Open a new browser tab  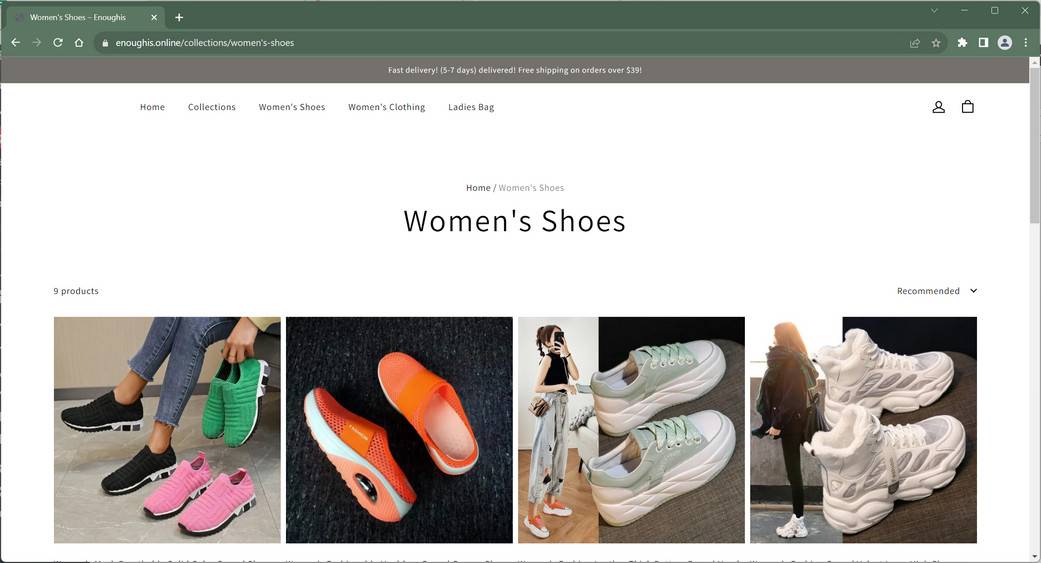point(179,17)
